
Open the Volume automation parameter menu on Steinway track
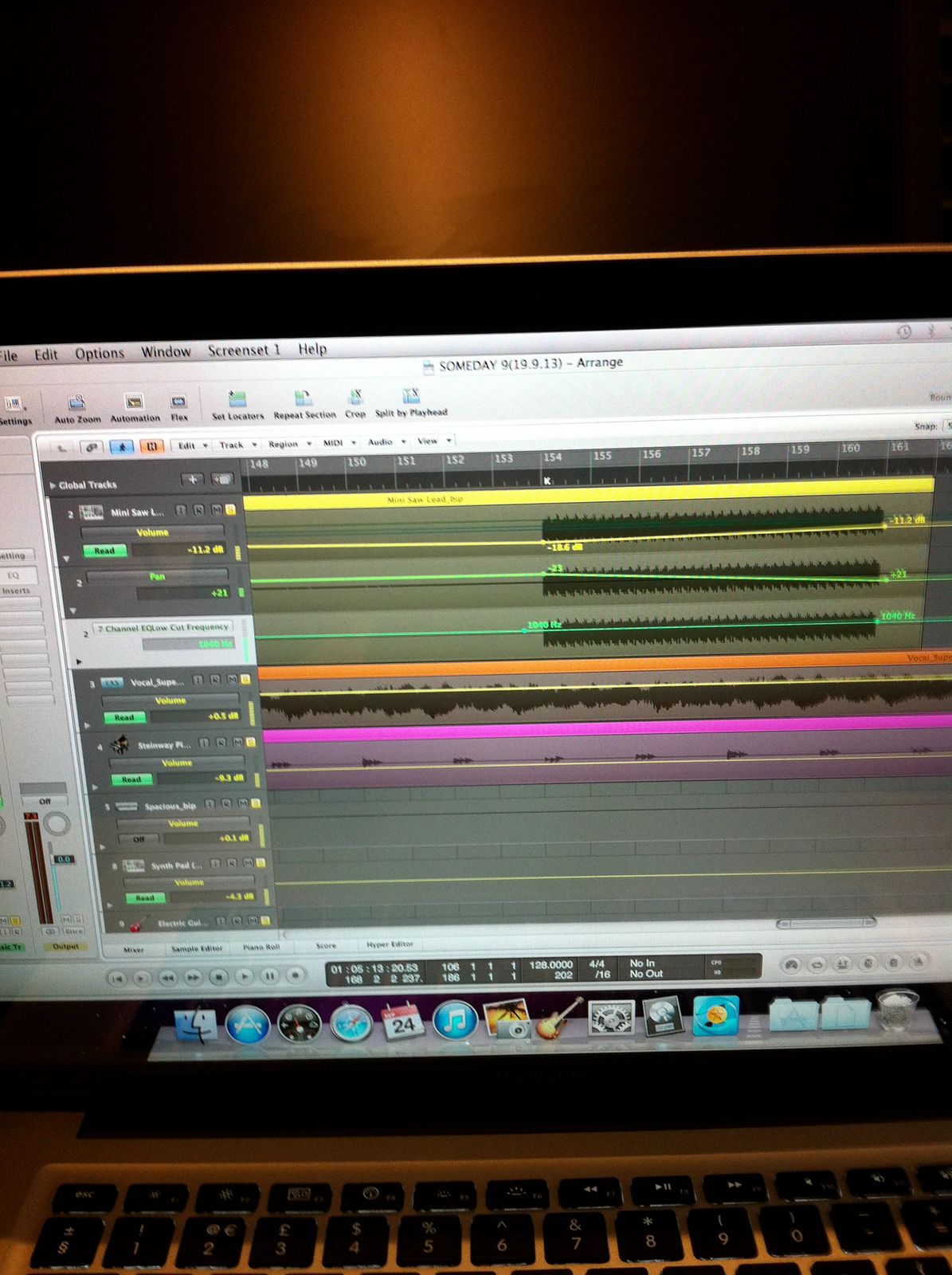177,763
